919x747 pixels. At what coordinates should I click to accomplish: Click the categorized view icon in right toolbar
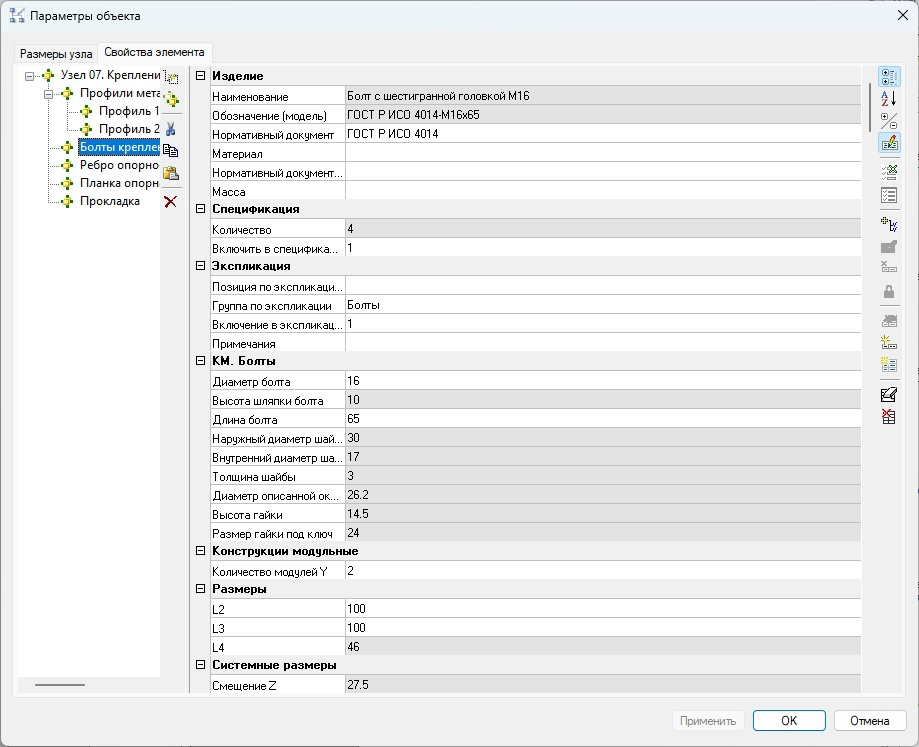coord(889,77)
